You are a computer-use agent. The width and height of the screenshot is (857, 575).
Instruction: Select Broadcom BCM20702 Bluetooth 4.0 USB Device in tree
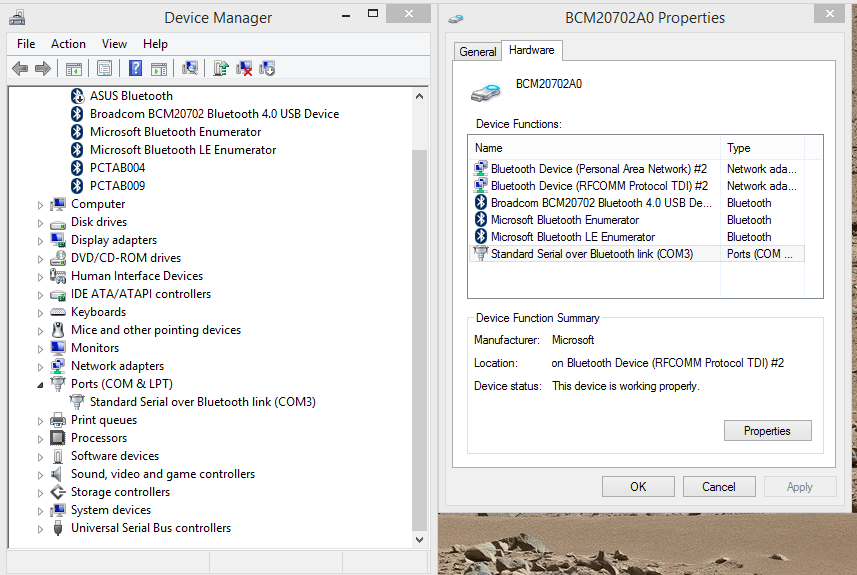click(x=214, y=114)
